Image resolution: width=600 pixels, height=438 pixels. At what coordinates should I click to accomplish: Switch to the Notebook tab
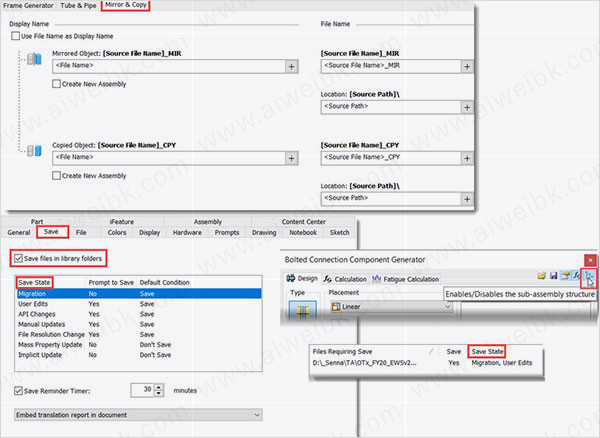click(x=303, y=232)
